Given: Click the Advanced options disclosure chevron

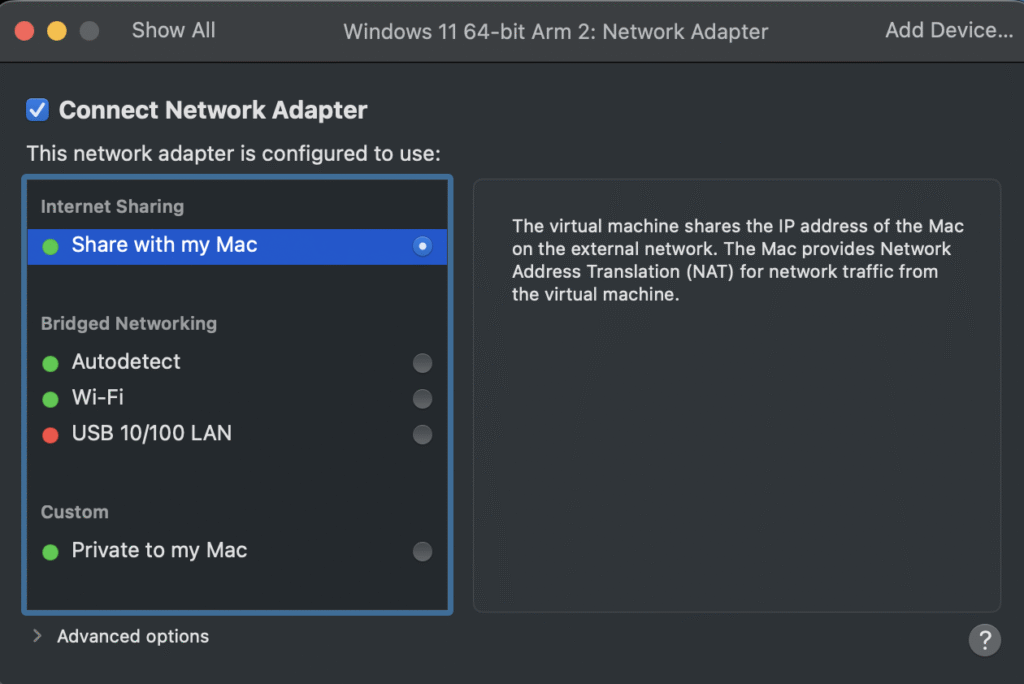Looking at the screenshot, I should pos(37,636).
